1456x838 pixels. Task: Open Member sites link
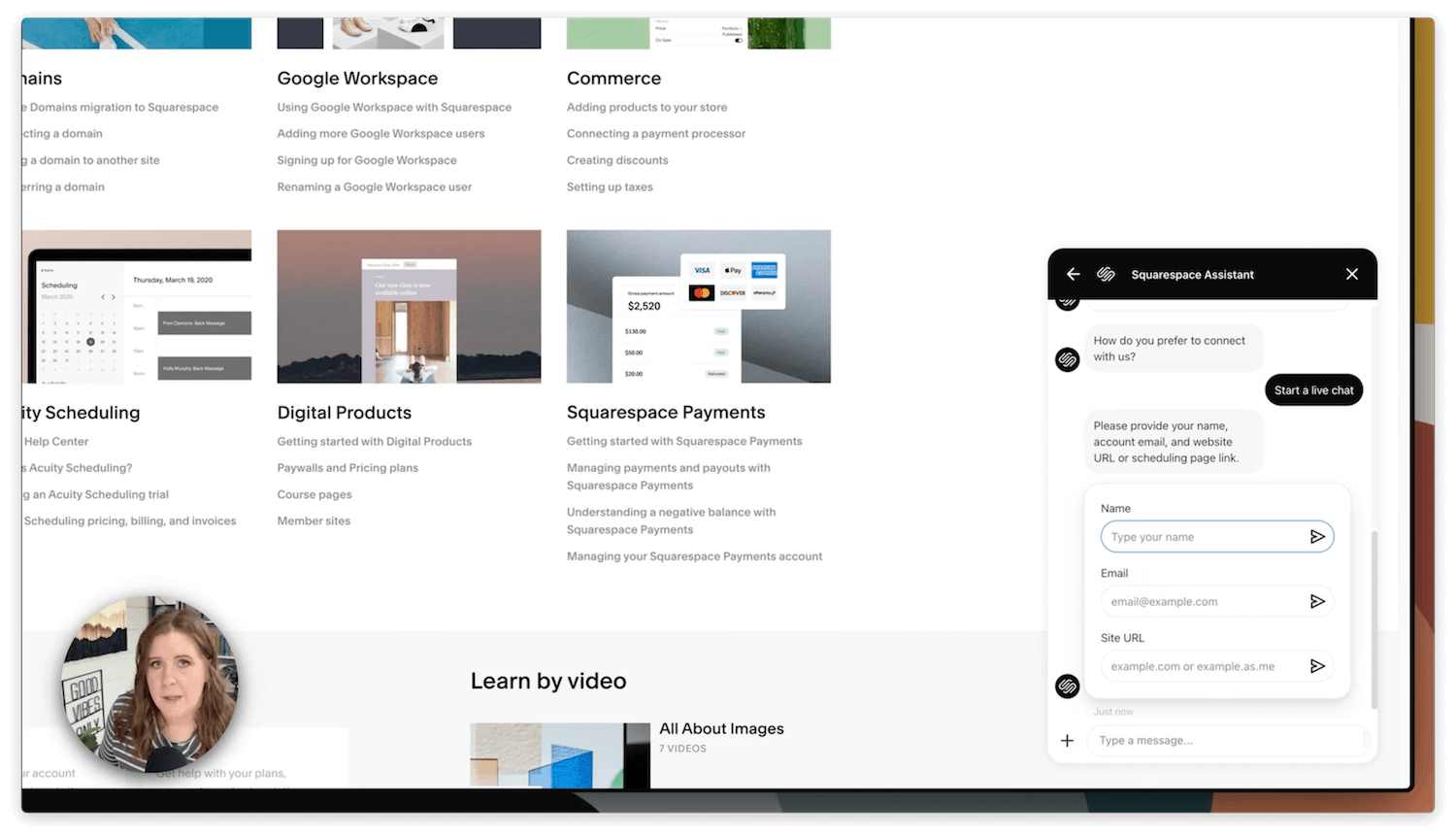click(314, 521)
